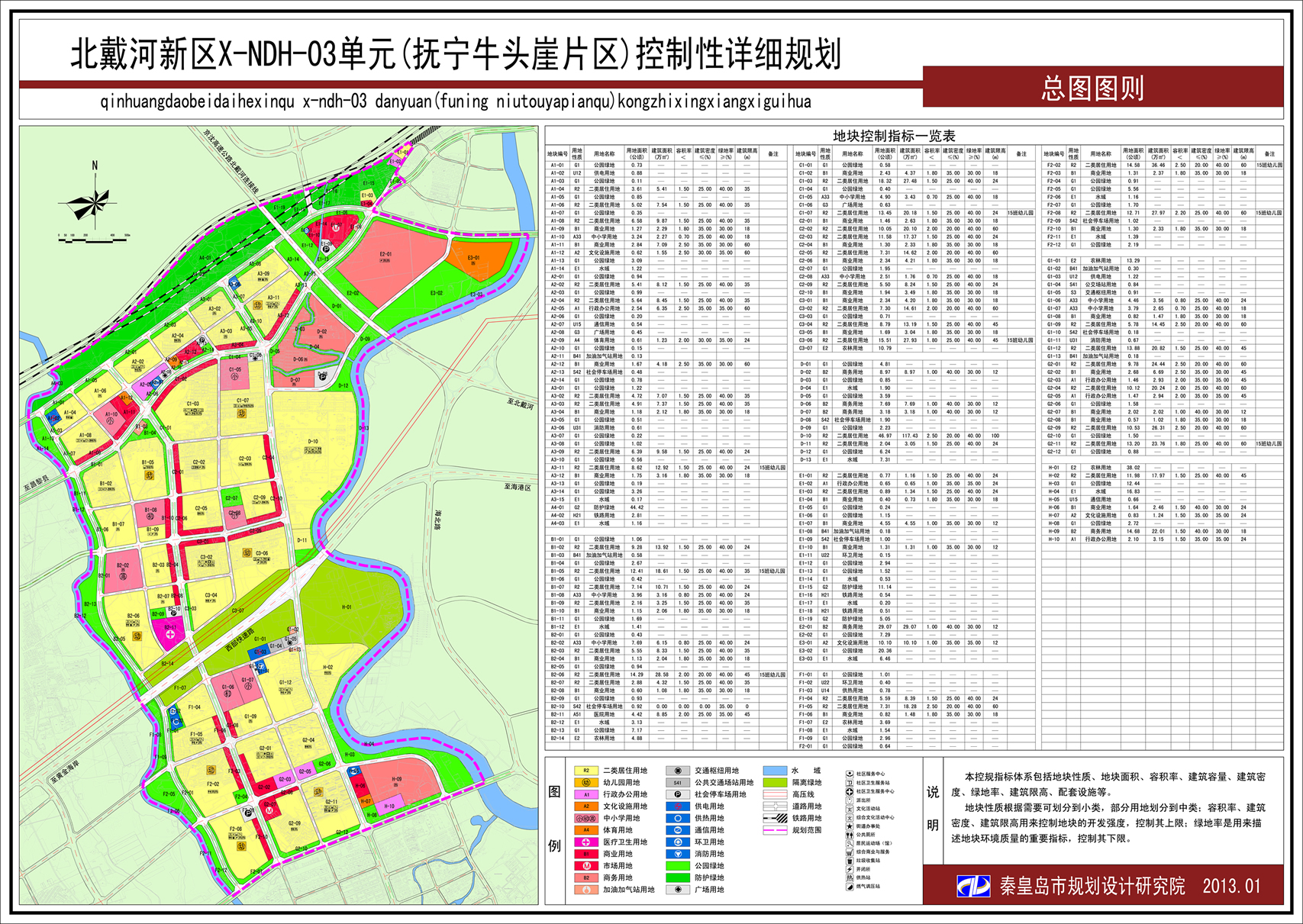The image size is (1303, 924).
Task: Click the 街道办事处 star icon in legend
Action: click(x=850, y=826)
